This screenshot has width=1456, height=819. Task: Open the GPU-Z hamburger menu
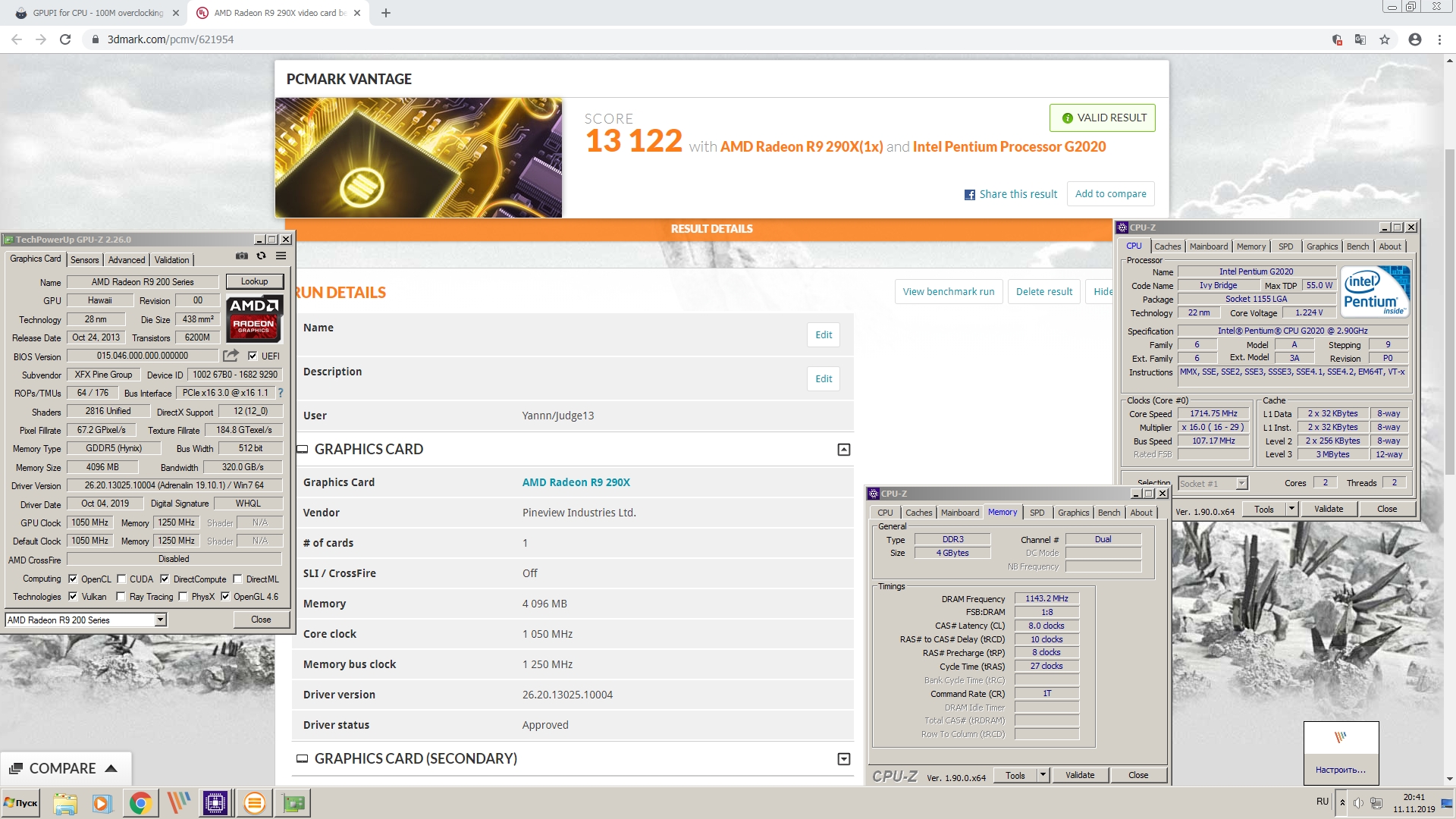click(281, 256)
